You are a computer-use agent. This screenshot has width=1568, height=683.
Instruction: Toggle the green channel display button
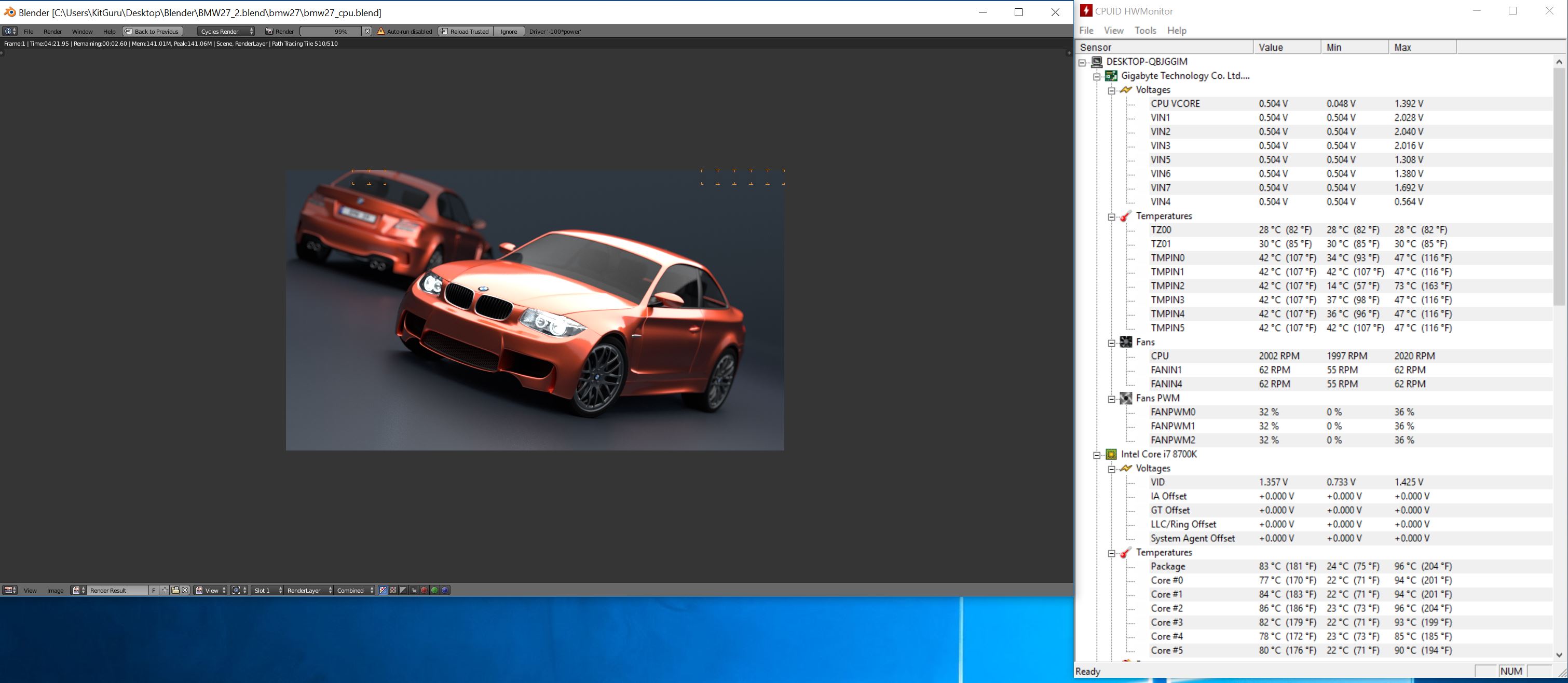[x=434, y=590]
